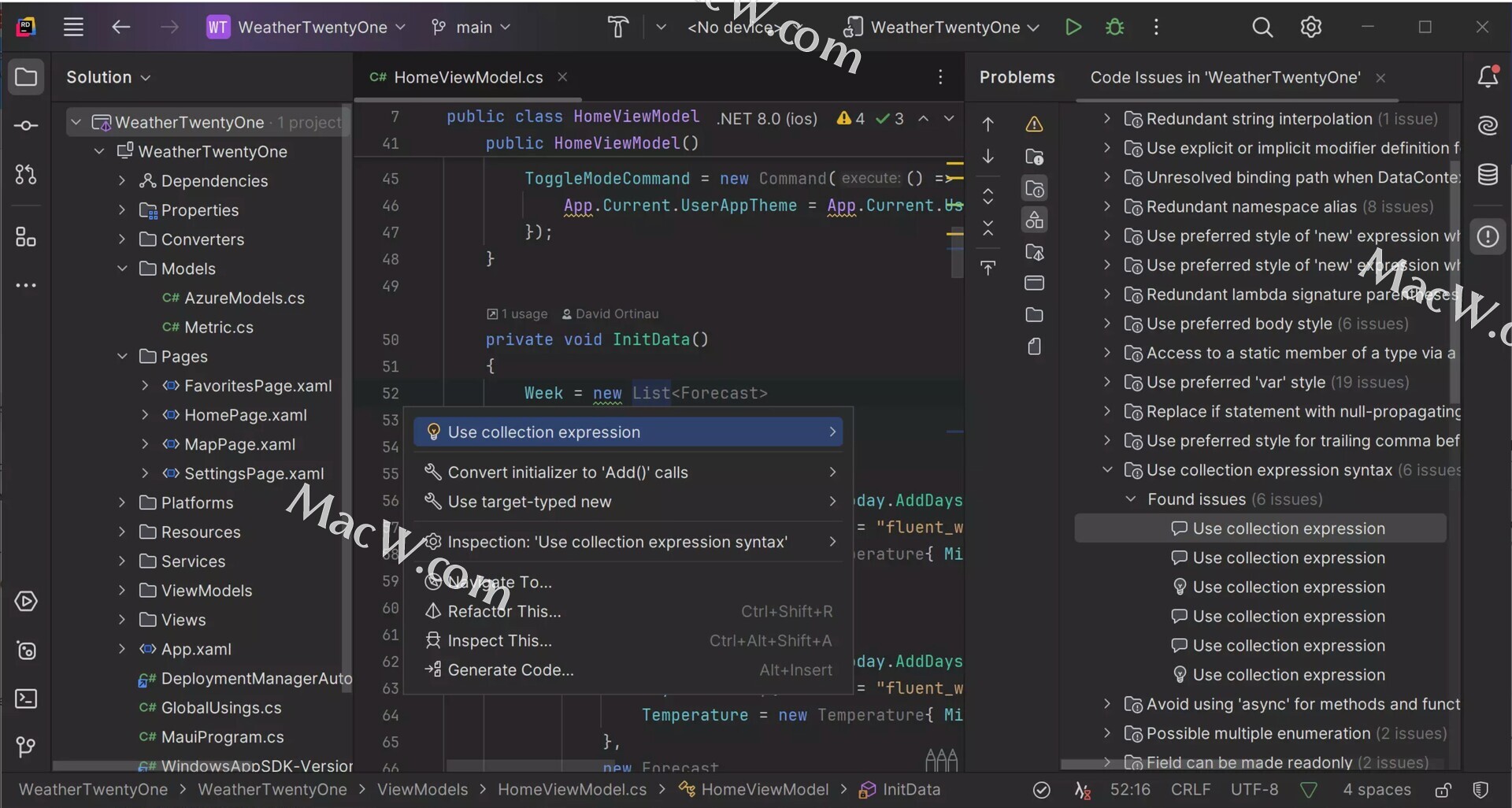Click the InitData breadcrumb link
1512x808 pixels.
[910, 790]
